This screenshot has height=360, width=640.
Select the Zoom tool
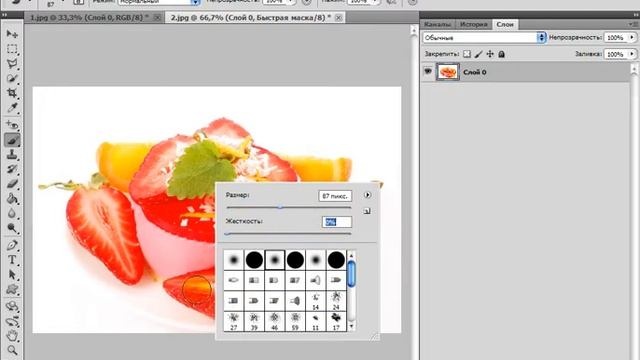[x=12, y=350]
